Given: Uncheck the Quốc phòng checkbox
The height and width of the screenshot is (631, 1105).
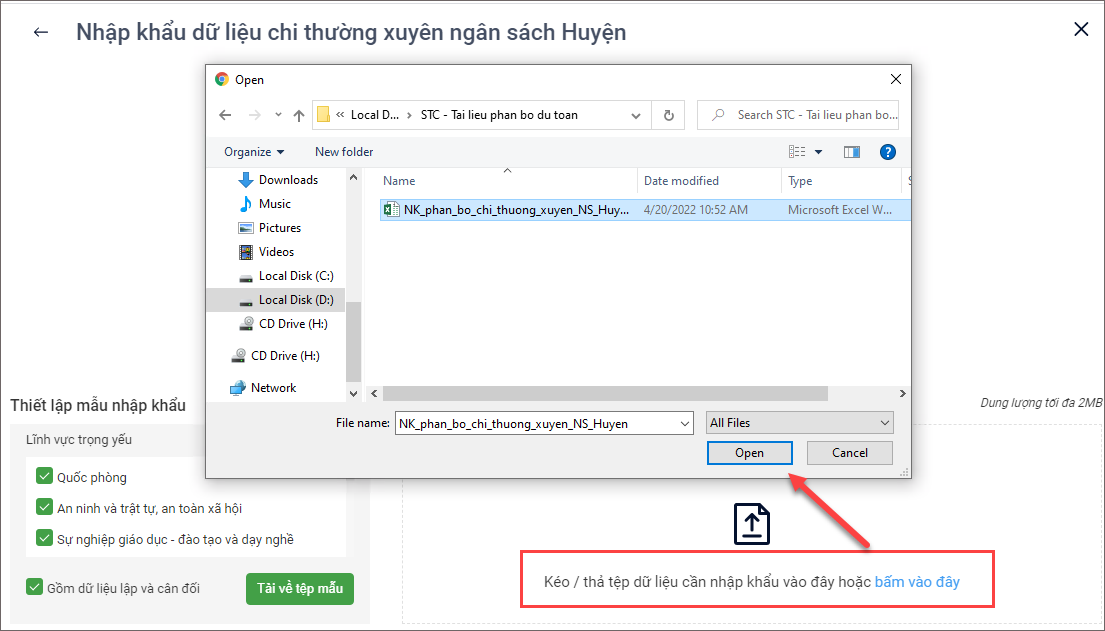Looking at the screenshot, I should click(x=44, y=477).
